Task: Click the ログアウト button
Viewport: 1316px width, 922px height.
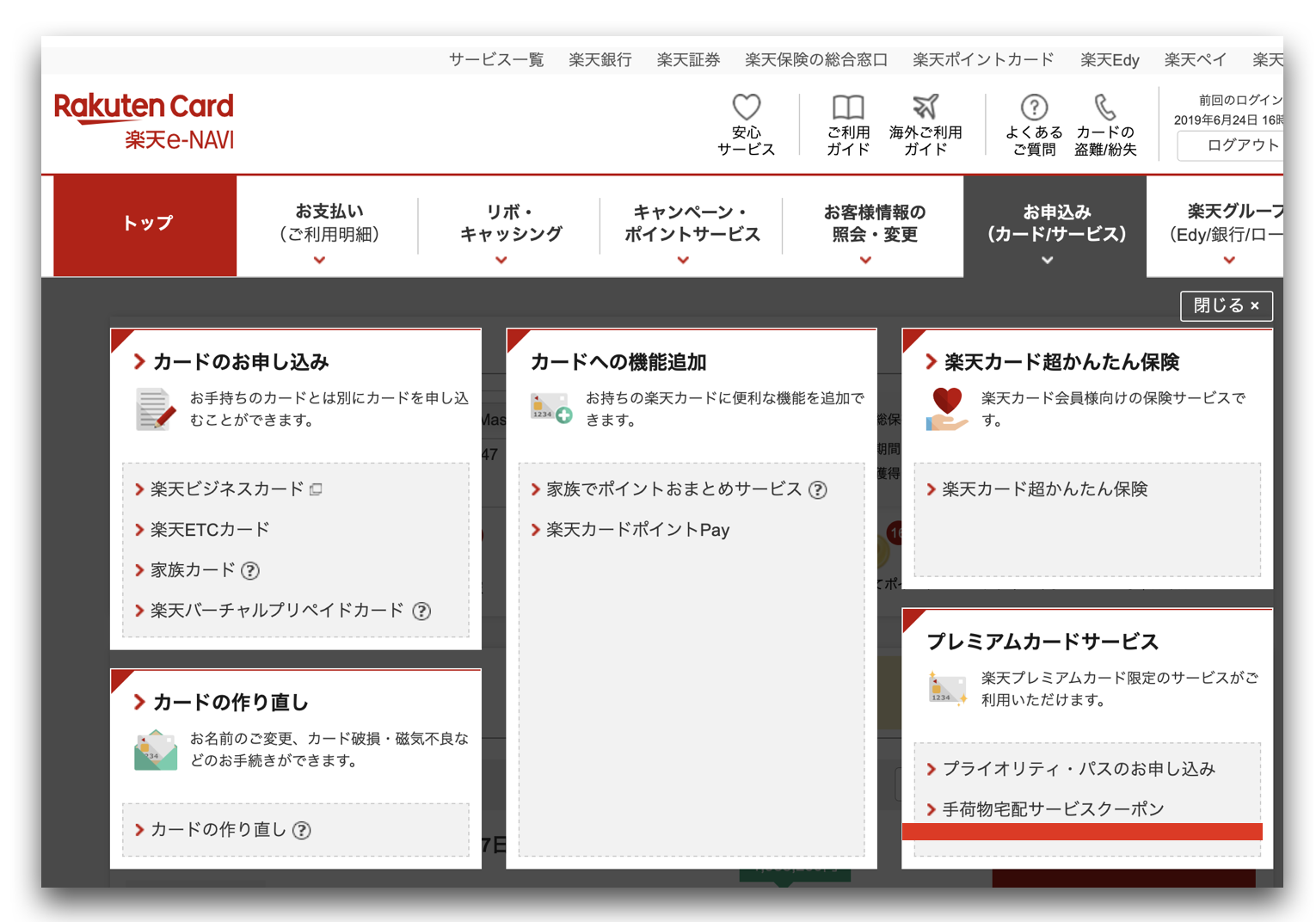Action: [1231, 145]
